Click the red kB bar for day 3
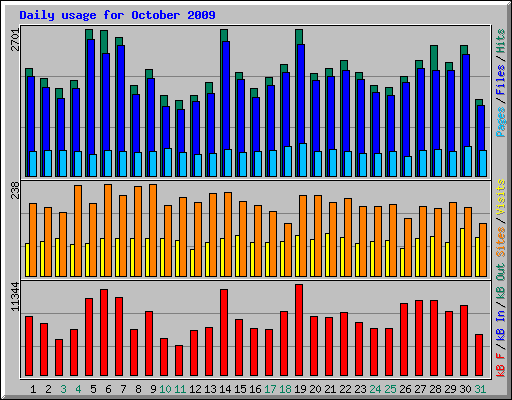Viewport: 512px width, 400px height. (x=59, y=358)
